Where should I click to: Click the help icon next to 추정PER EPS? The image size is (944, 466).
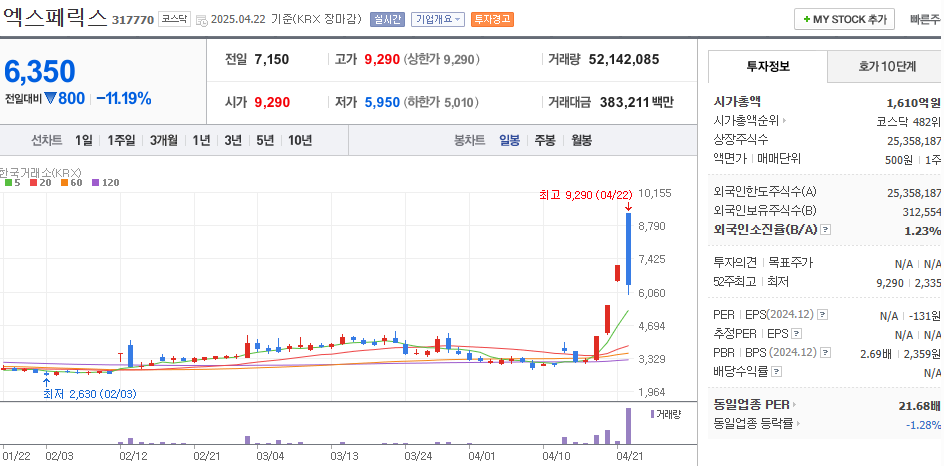coord(796,334)
